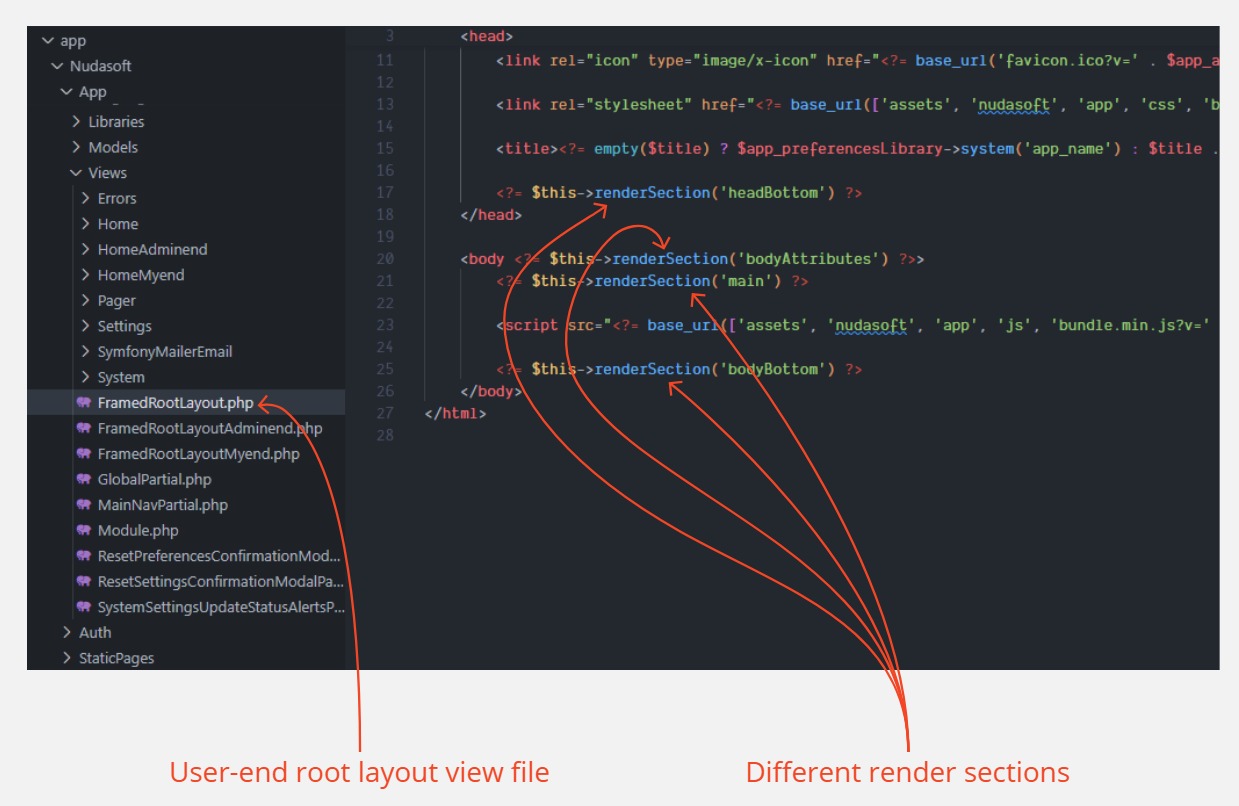Click PHP icon beside FramedRootLayoutAdminend.php
The height and width of the screenshot is (806, 1239).
84,428
